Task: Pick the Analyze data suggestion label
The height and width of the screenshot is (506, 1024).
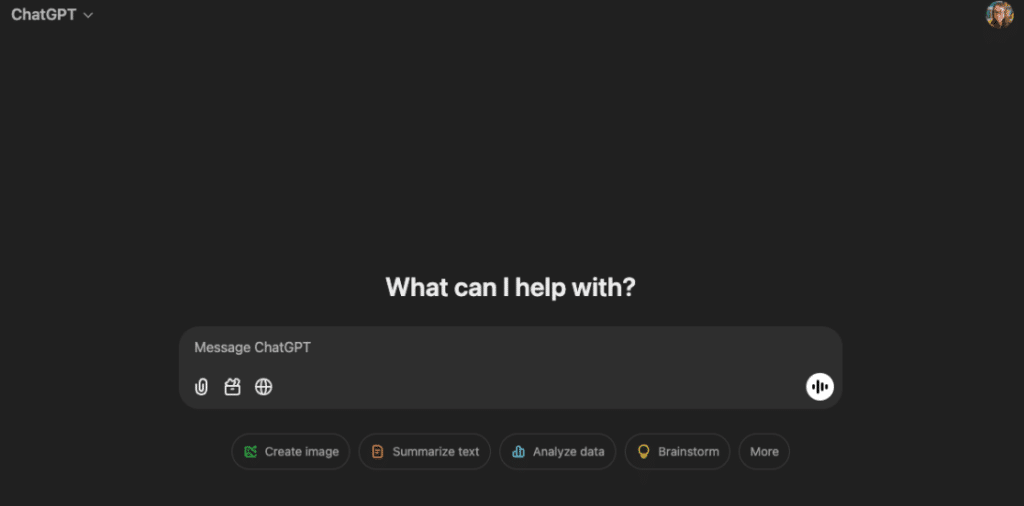Action: point(568,452)
